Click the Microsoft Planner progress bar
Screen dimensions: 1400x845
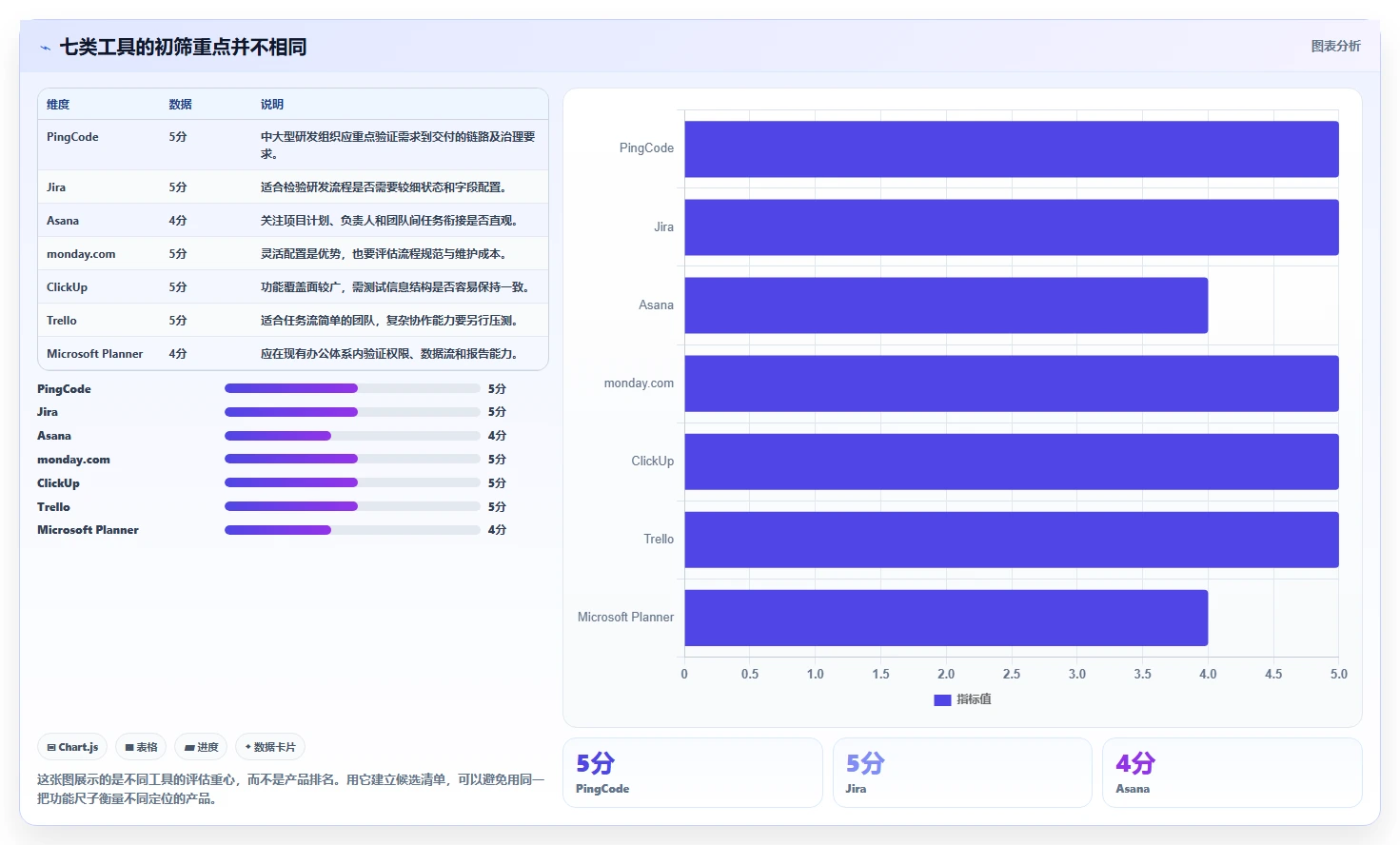(352, 530)
